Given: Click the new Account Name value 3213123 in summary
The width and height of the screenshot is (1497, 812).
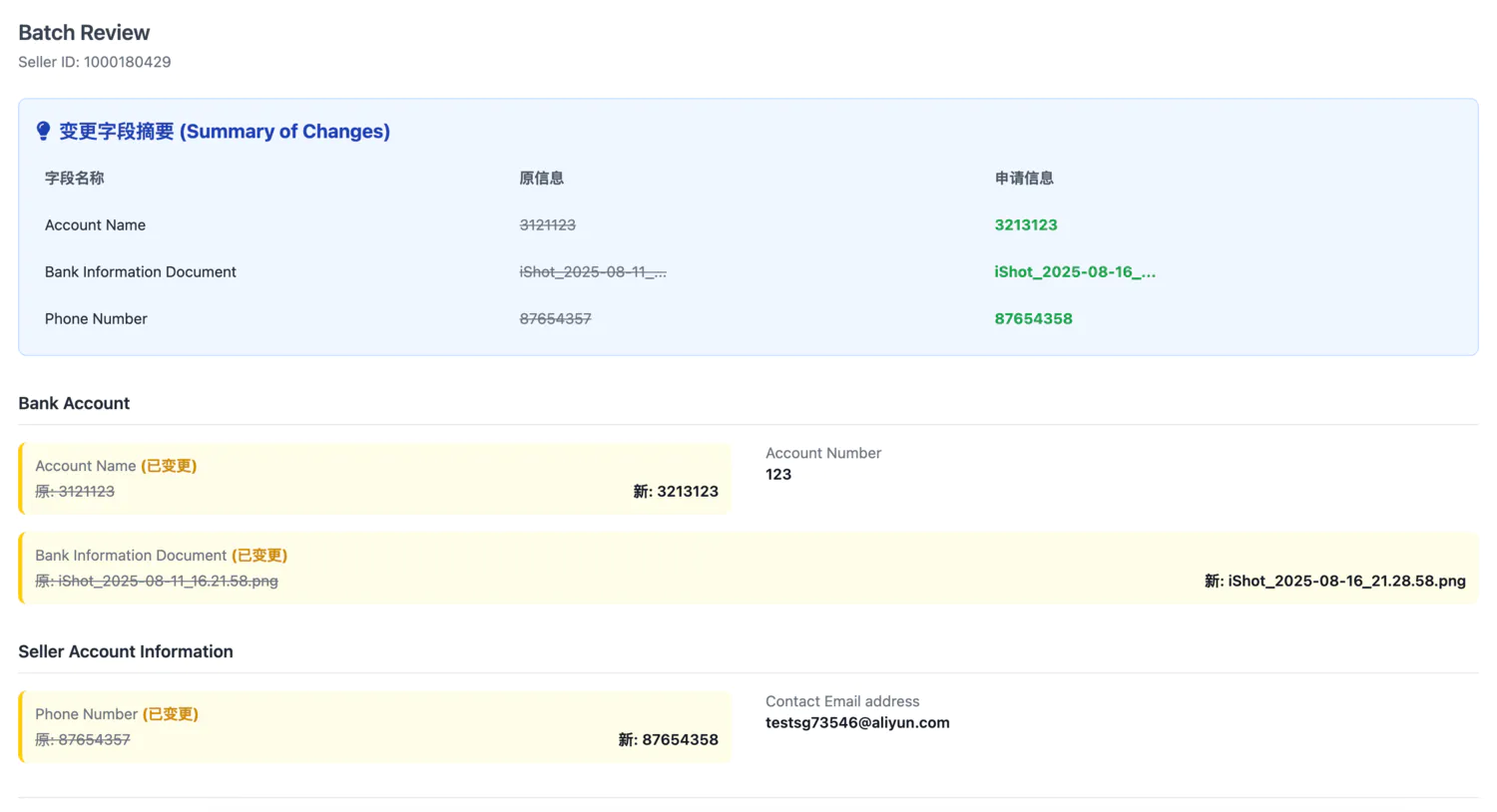Looking at the screenshot, I should pyautogui.click(x=1025, y=225).
